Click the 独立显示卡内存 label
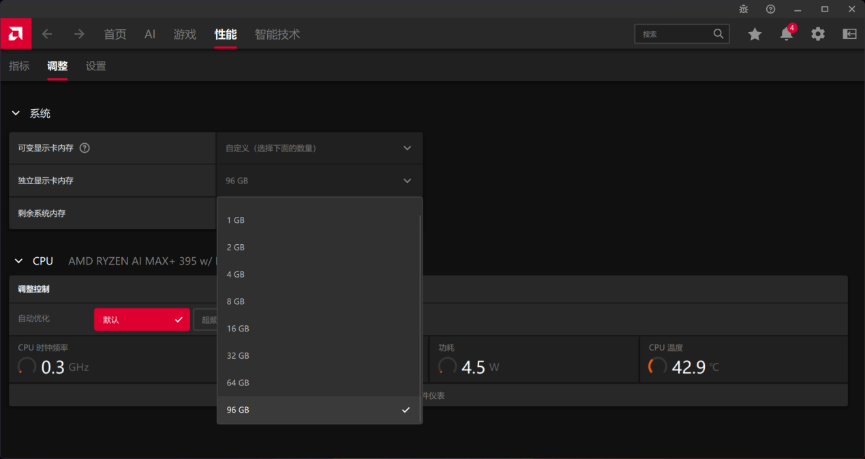Viewport: 865px width, 459px height. (x=46, y=180)
